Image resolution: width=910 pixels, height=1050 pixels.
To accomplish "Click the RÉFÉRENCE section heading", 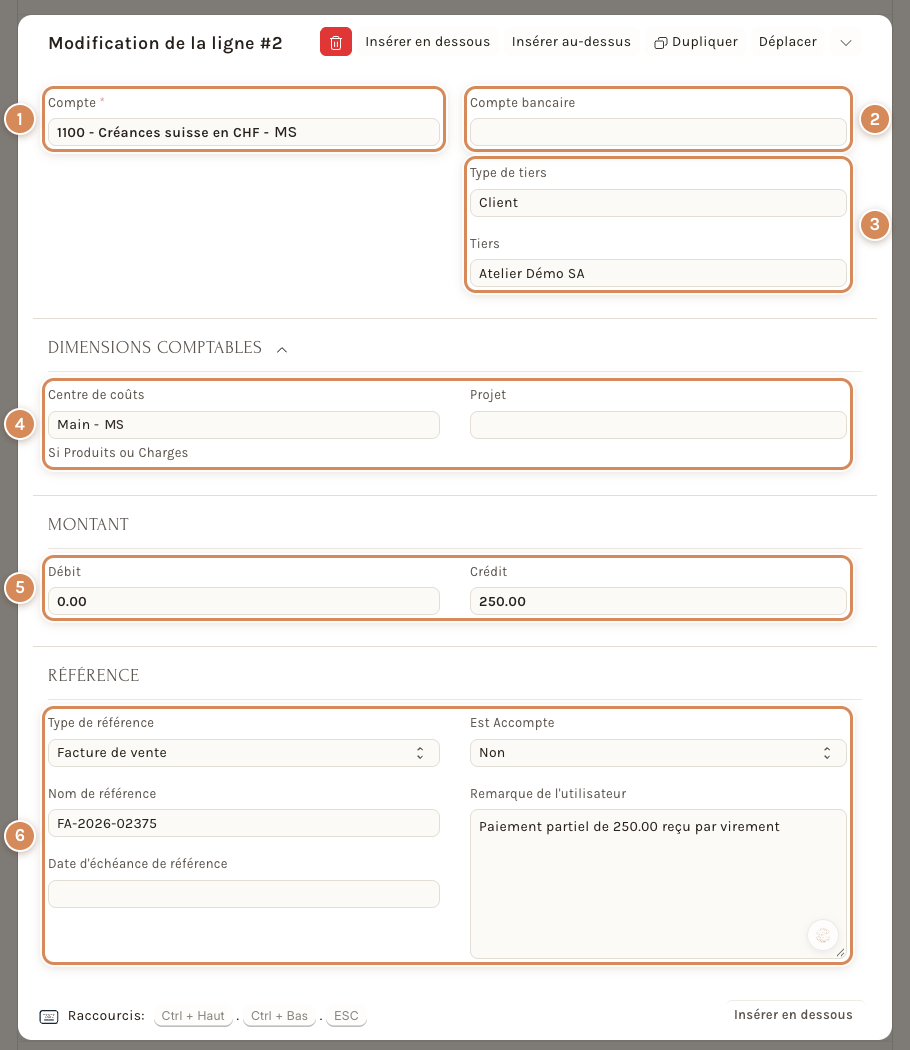I will pos(94,675).
